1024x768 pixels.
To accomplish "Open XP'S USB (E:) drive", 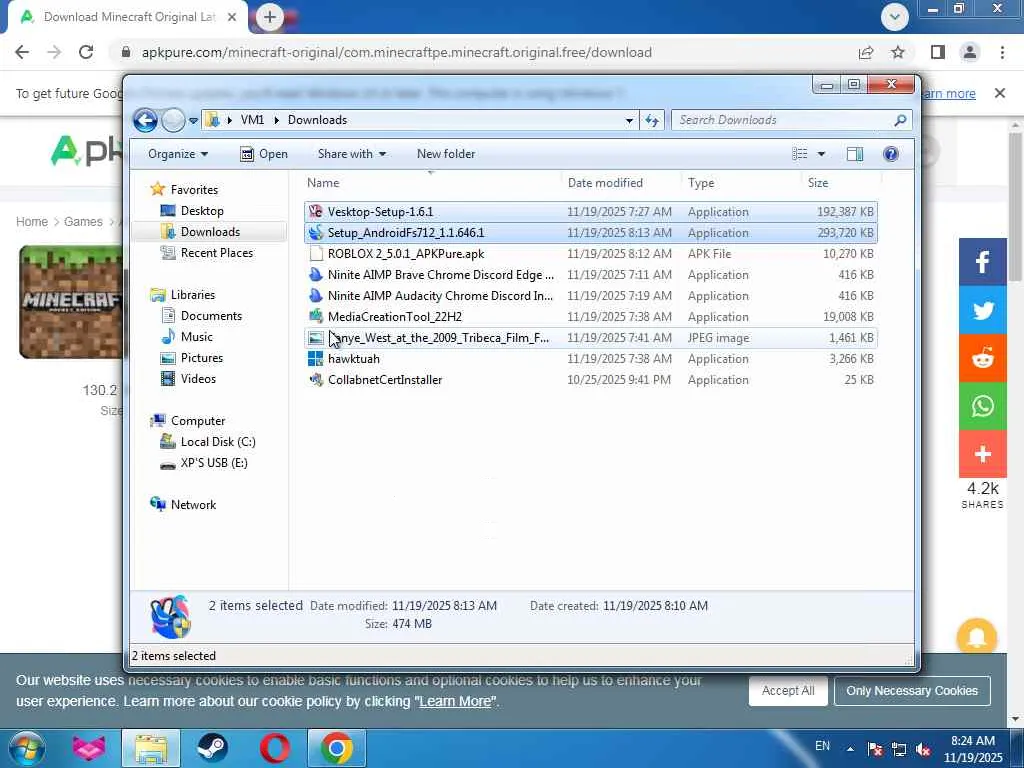I will click(x=214, y=463).
